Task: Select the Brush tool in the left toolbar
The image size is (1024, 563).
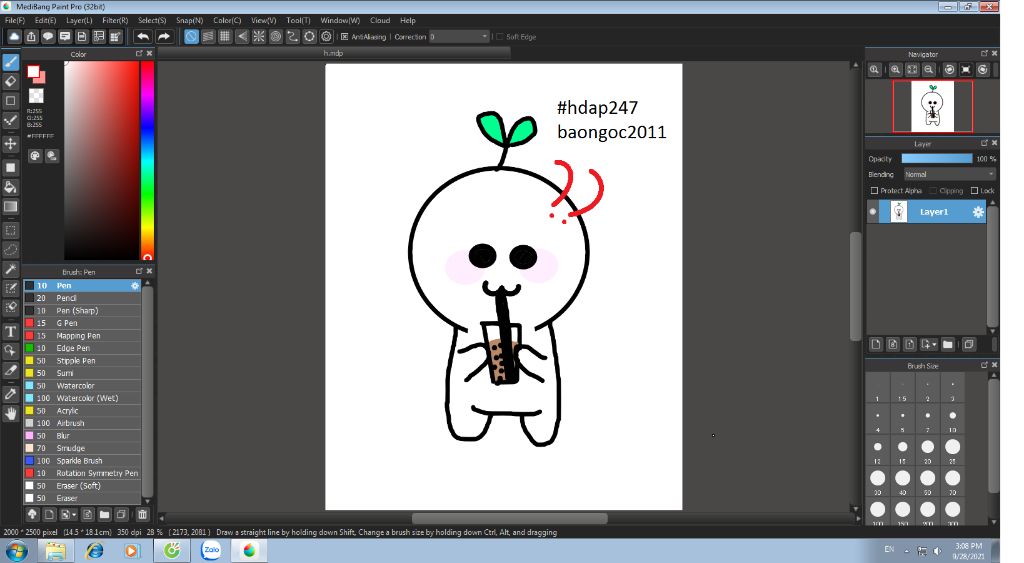Action: [10, 62]
